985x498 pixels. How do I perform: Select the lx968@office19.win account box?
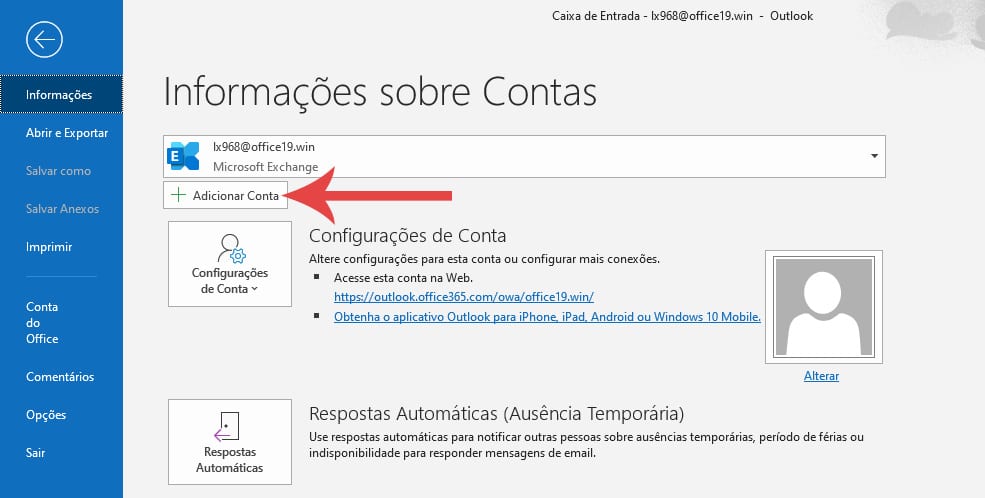[524, 157]
